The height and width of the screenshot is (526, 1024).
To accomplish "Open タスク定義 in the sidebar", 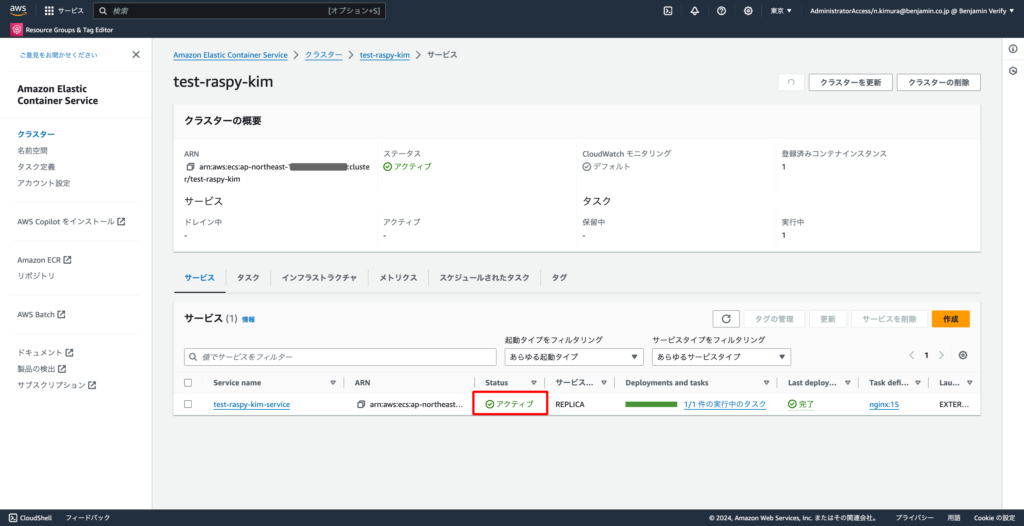I will (x=37, y=167).
